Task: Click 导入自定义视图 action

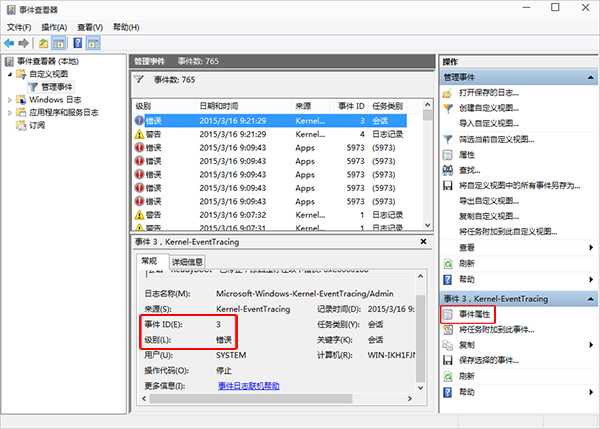Action: pyautogui.click(x=489, y=124)
